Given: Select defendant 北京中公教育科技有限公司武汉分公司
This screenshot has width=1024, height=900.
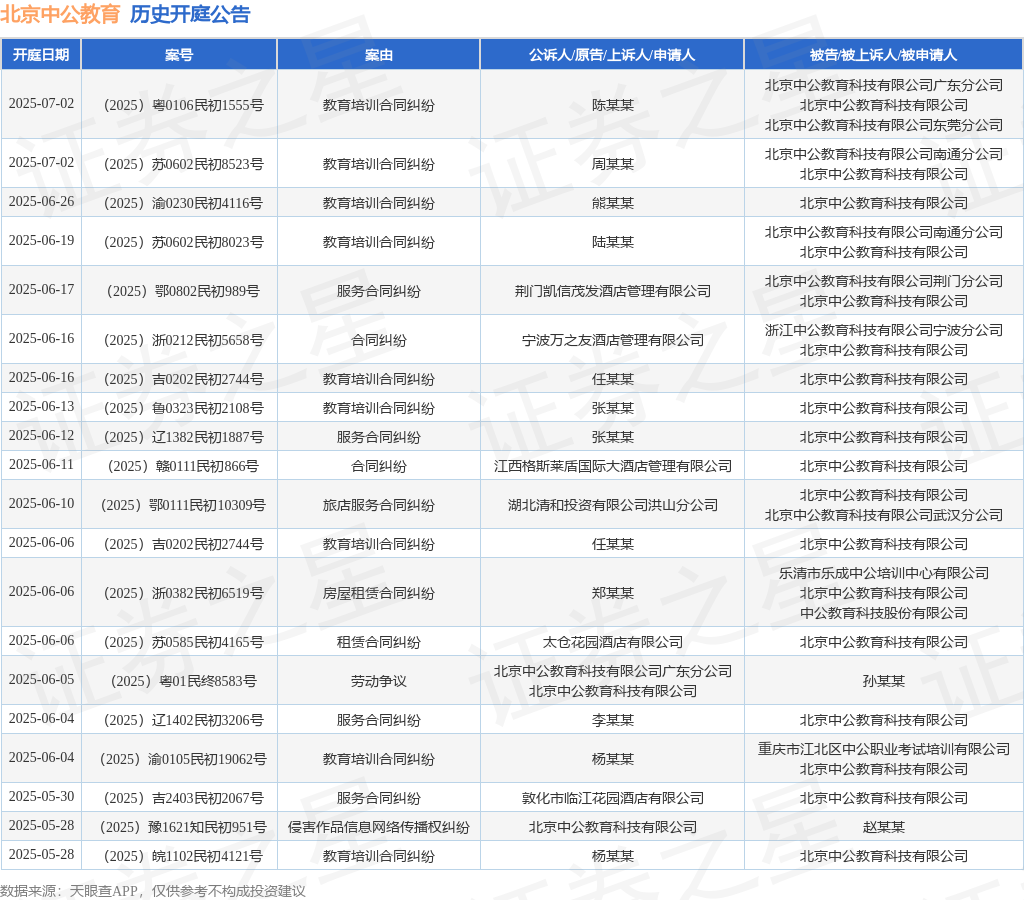Looking at the screenshot, I should [x=884, y=515].
